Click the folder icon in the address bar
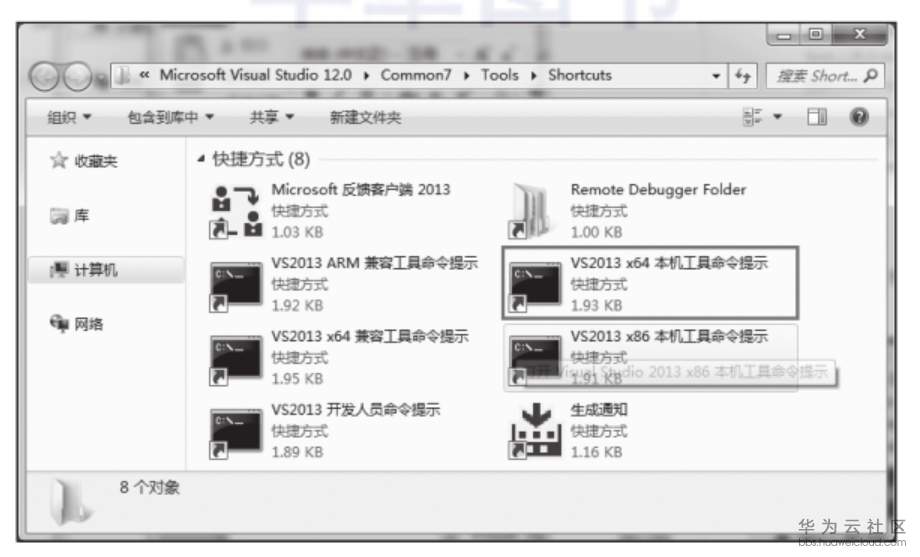 (x=123, y=76)
